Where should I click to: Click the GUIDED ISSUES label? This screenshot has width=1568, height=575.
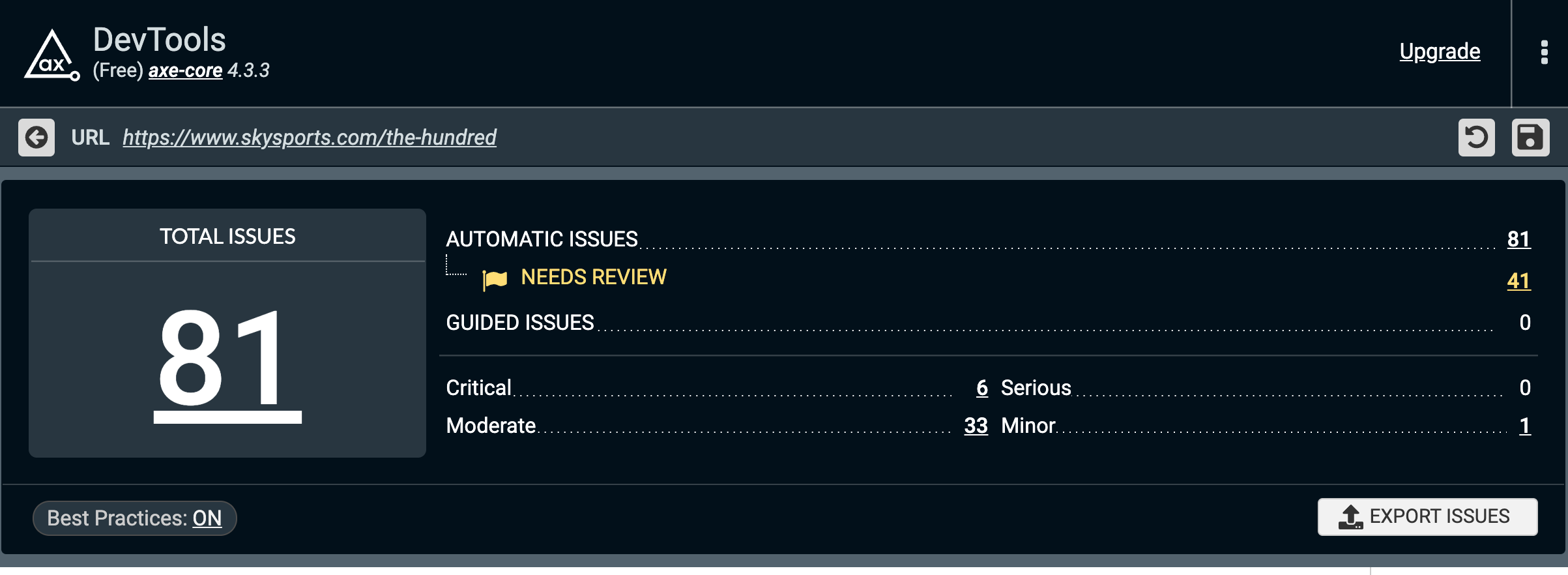point(520,323)
